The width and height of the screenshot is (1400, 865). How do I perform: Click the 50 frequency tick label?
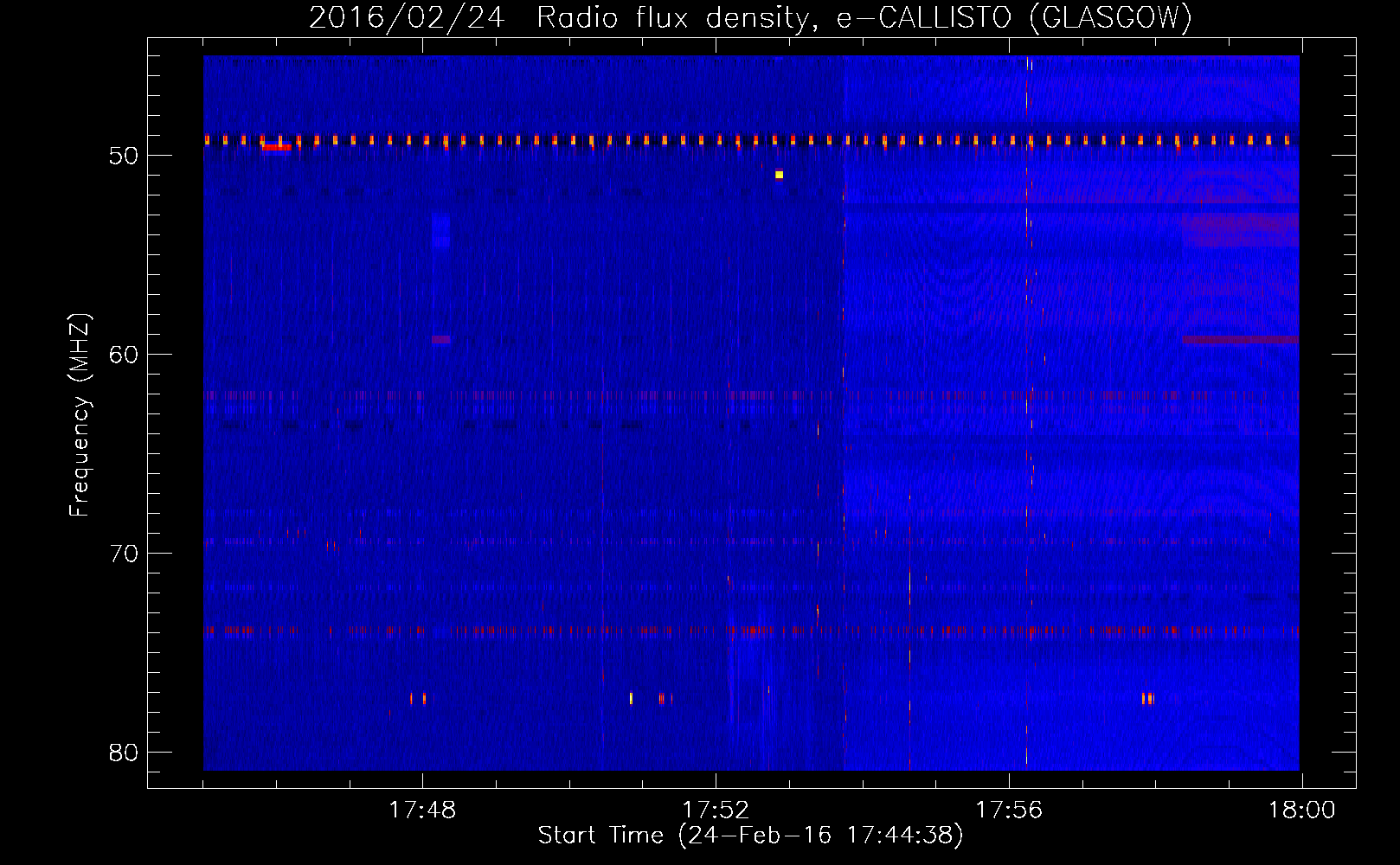[x=125, y=156]
